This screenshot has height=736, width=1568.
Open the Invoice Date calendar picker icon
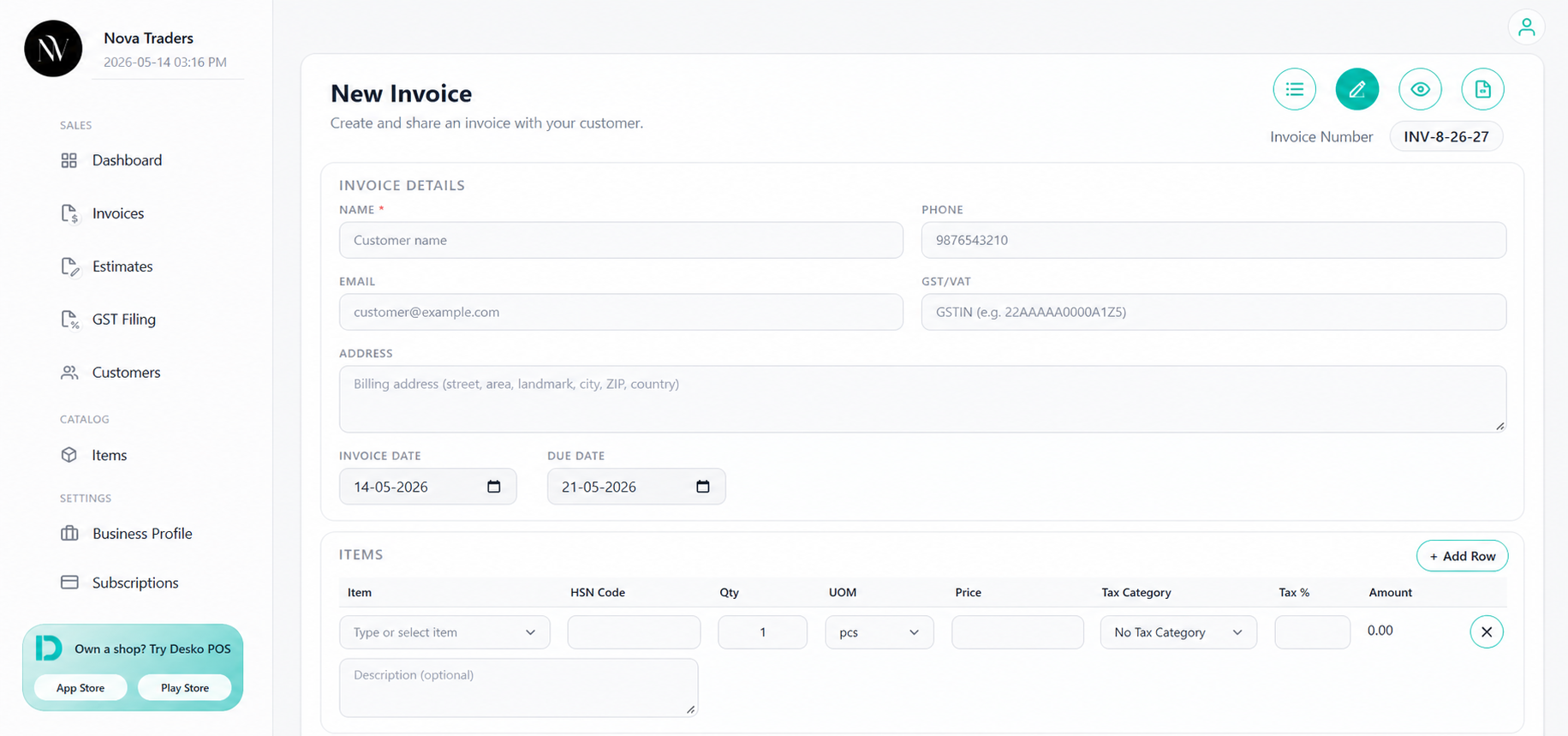coord(494,487)
